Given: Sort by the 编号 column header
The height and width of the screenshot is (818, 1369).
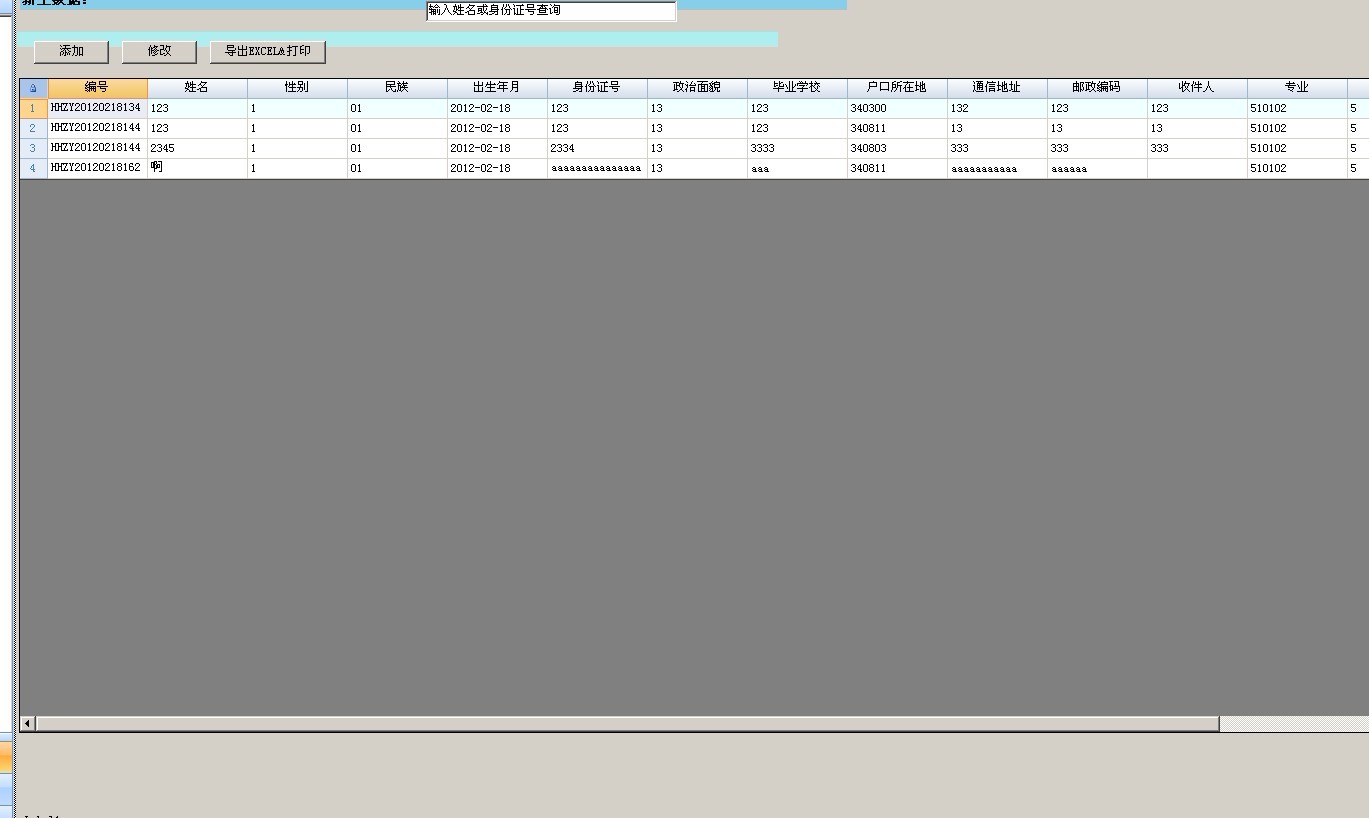Looking at the screenshot, I should [x=97, y=88].
